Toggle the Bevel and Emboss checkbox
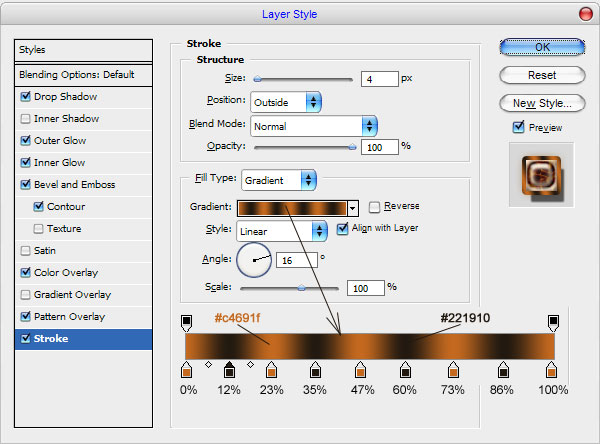600x444 pixels. (x=26, y=184)
